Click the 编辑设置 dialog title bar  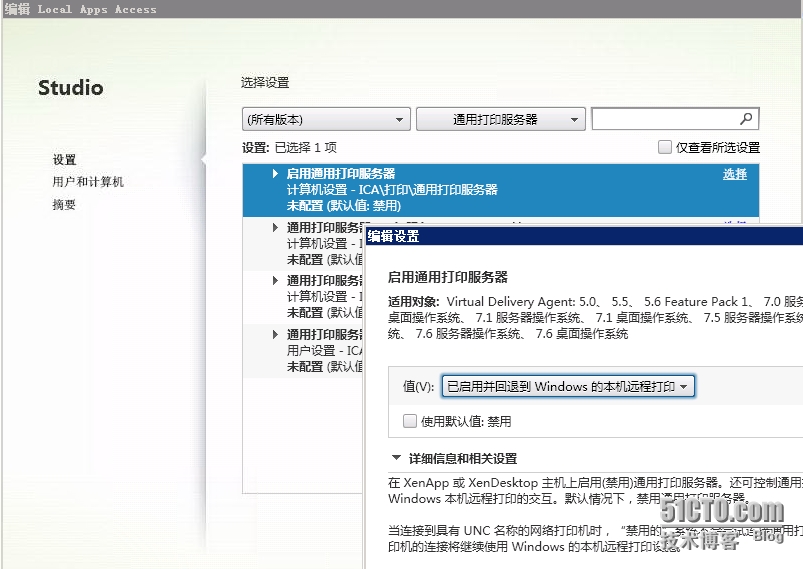pyautogui.click(x=584, y=236)
